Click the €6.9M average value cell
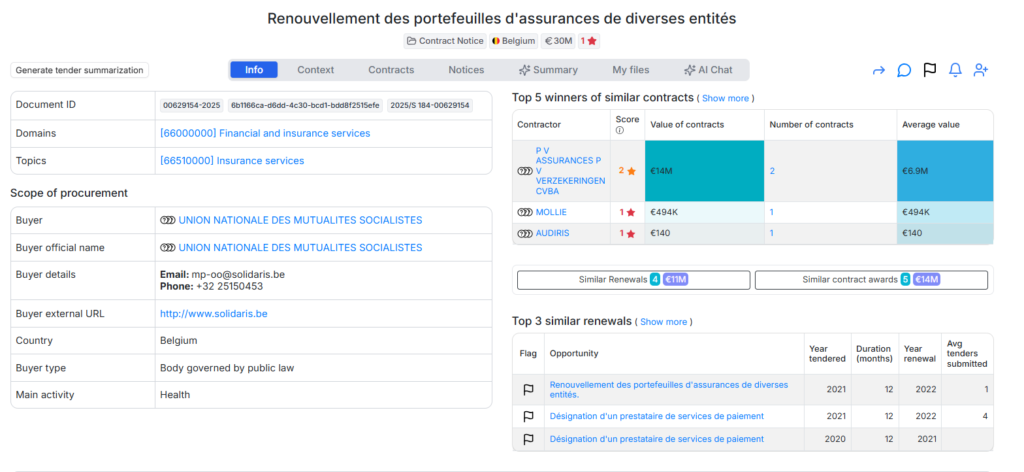1024x472 pixels. click(945, 171)
